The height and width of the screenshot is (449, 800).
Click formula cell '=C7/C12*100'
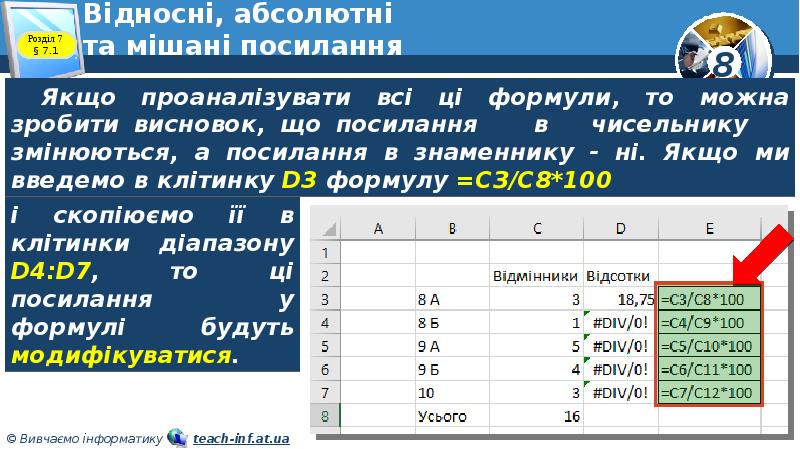(x=709, y=393)
